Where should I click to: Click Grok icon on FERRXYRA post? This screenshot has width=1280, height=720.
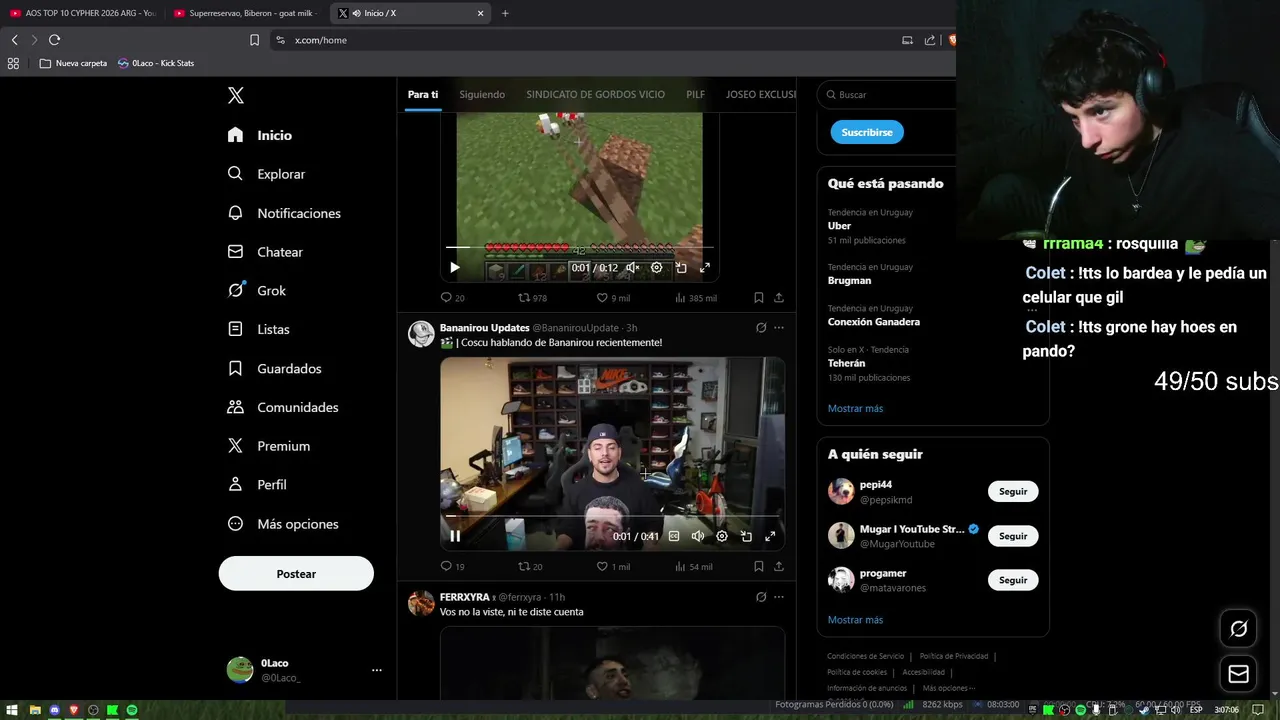(761, 597)
